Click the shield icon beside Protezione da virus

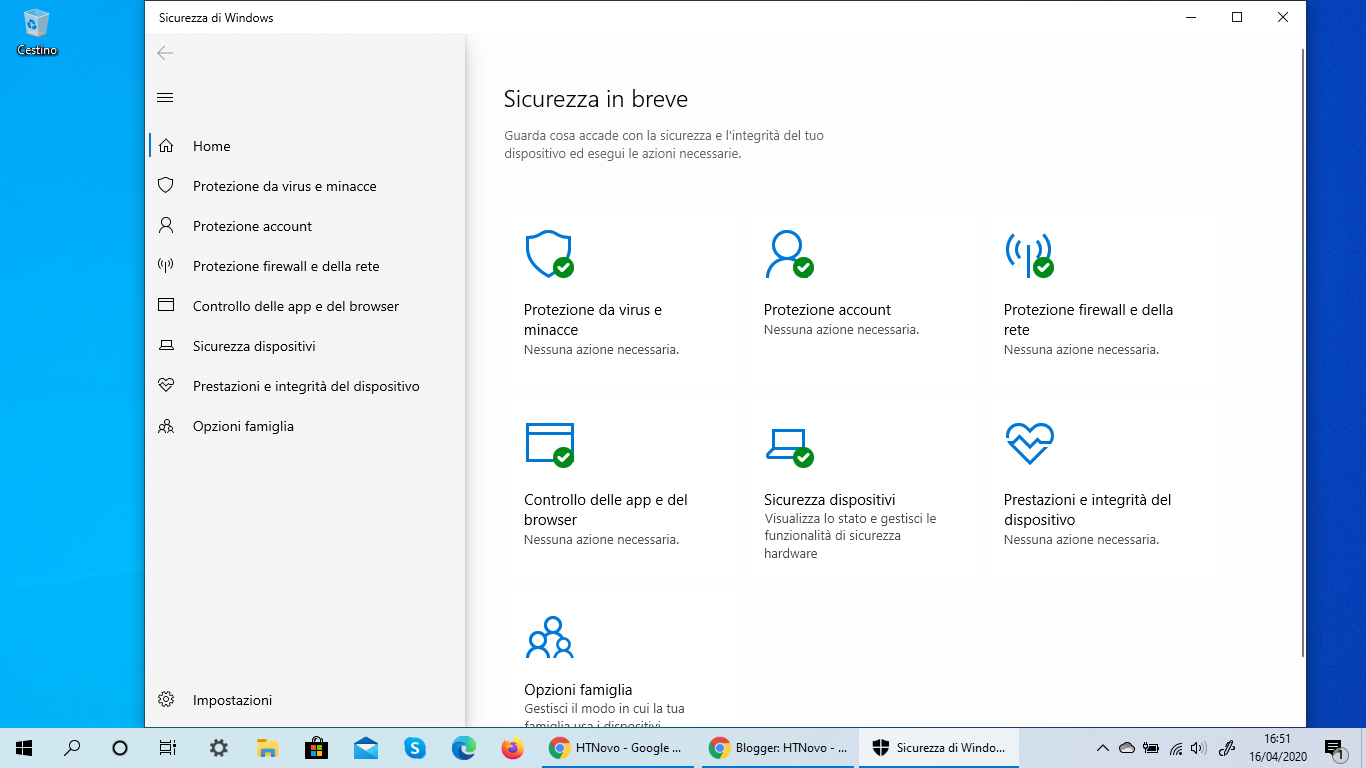(166, 186)
